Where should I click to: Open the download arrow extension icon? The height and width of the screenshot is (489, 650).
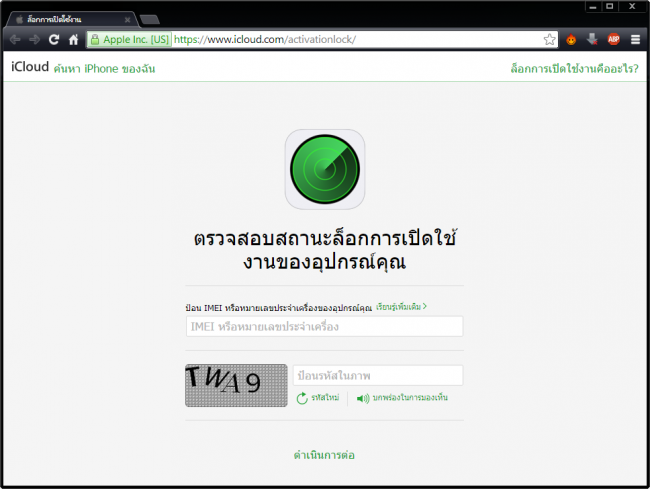coord(592,39)
